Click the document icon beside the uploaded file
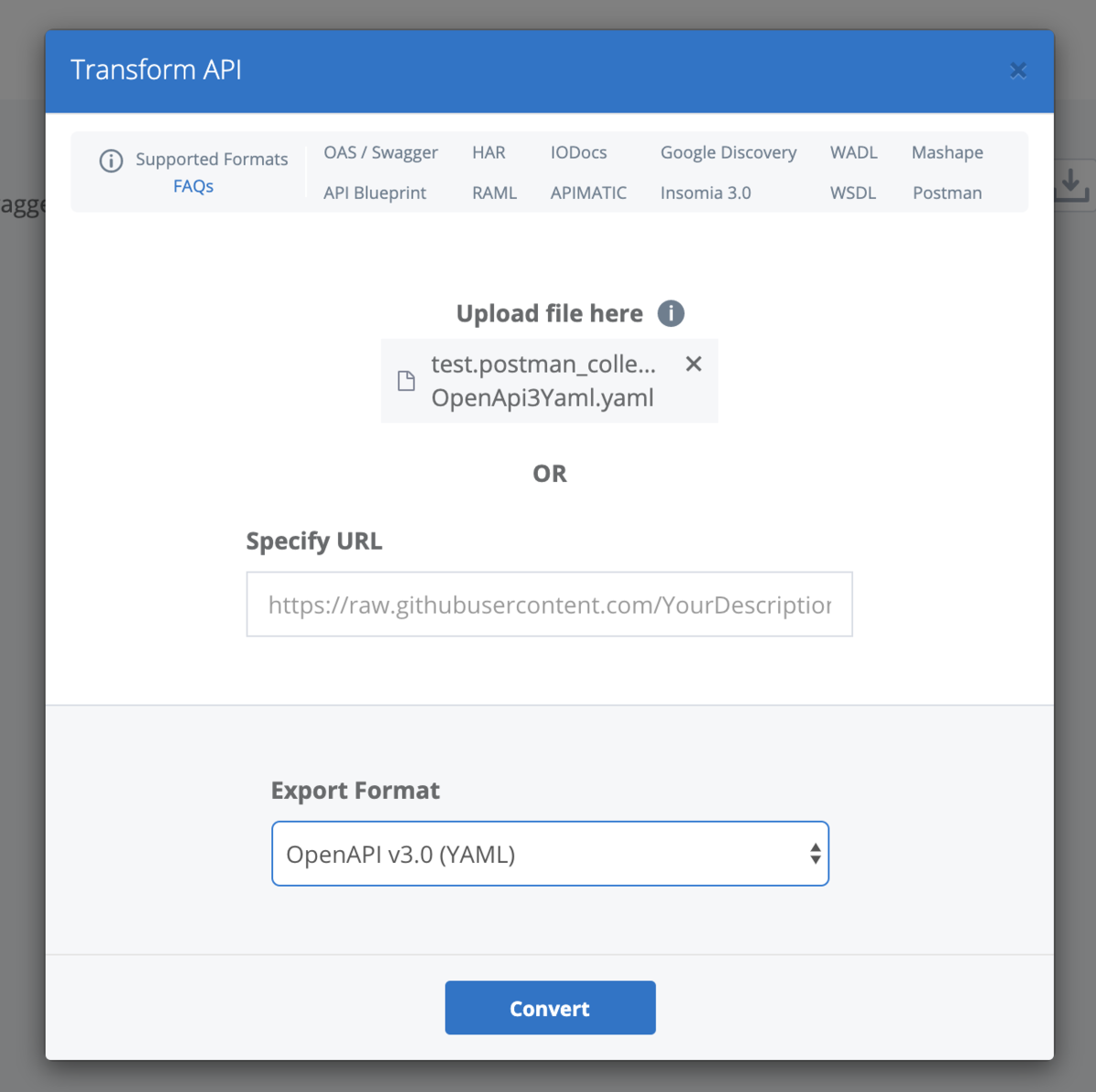The width and height of the screenshot is (1096, 1092). (406, 381)
